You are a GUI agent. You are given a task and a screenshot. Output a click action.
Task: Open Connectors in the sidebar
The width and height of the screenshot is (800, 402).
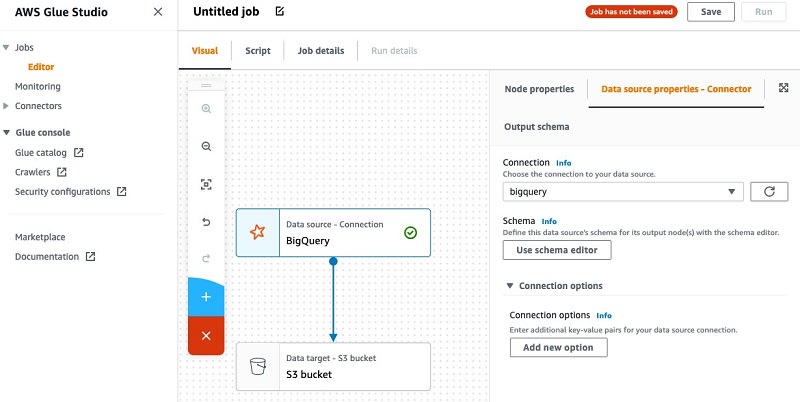tap(38, 106)
